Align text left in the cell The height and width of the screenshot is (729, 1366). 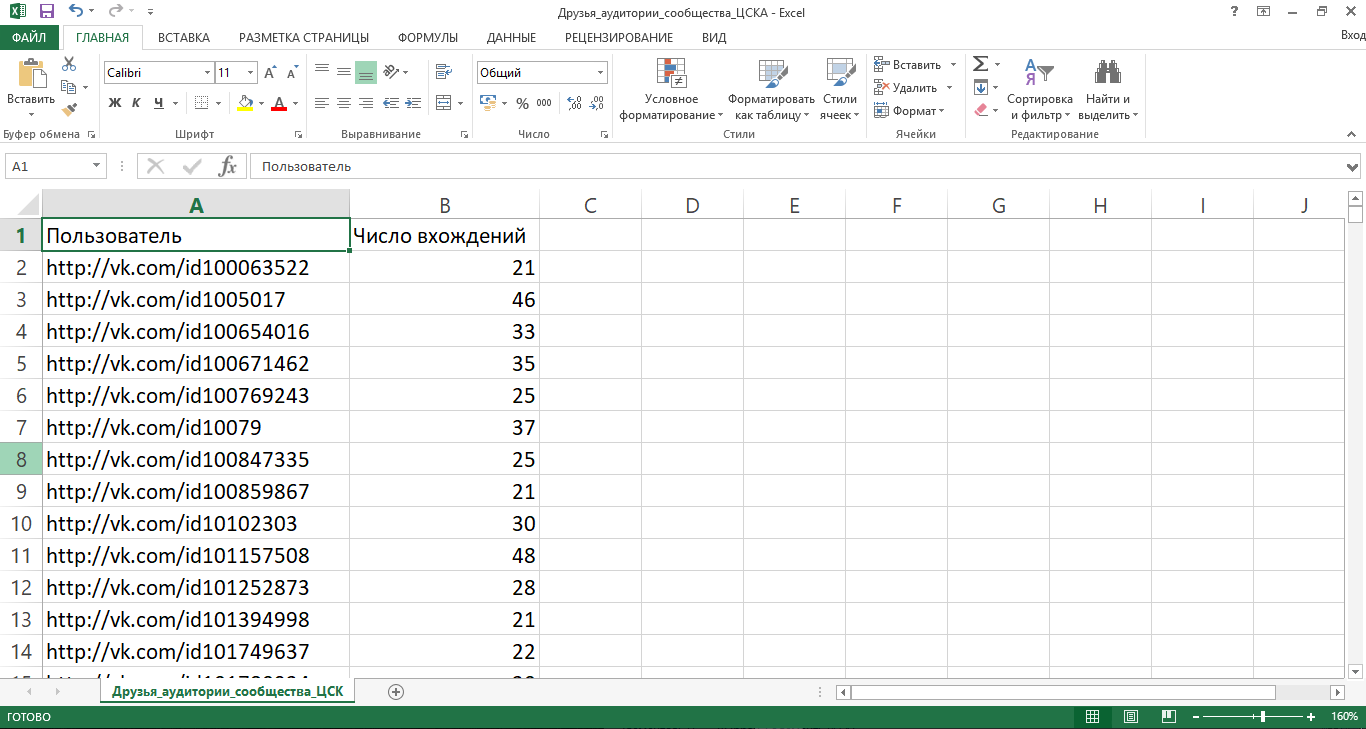click(x=322, y=103)
